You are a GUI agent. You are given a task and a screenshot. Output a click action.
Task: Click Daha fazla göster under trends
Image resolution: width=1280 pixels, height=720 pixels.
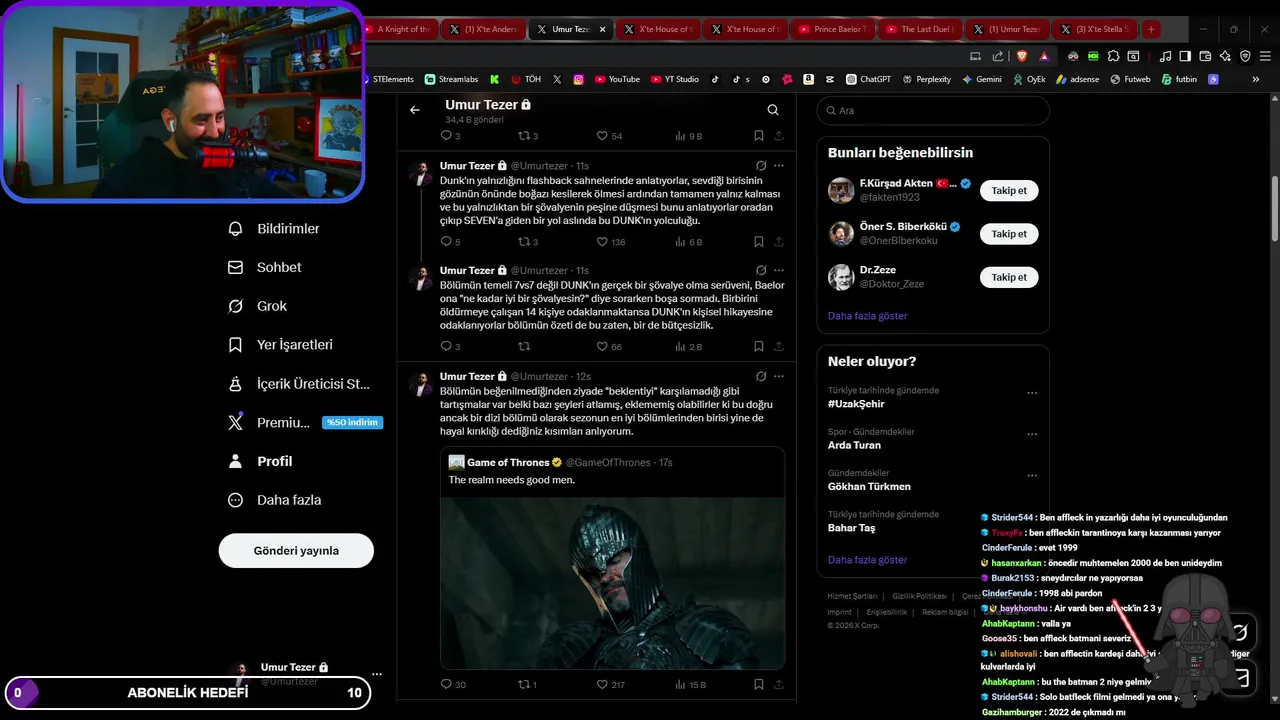click(x=868, y=560)
